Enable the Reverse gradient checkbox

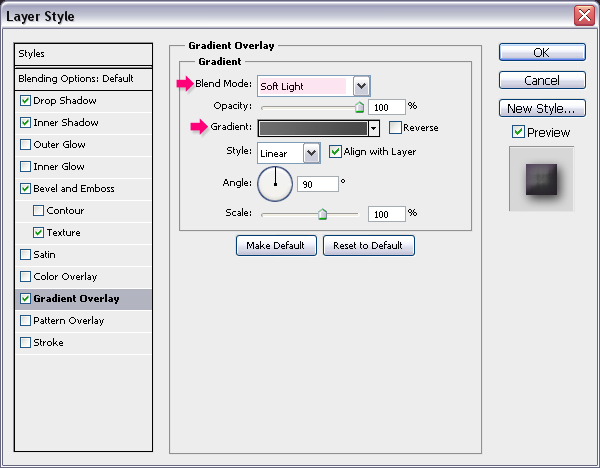(x=395, y=127)
